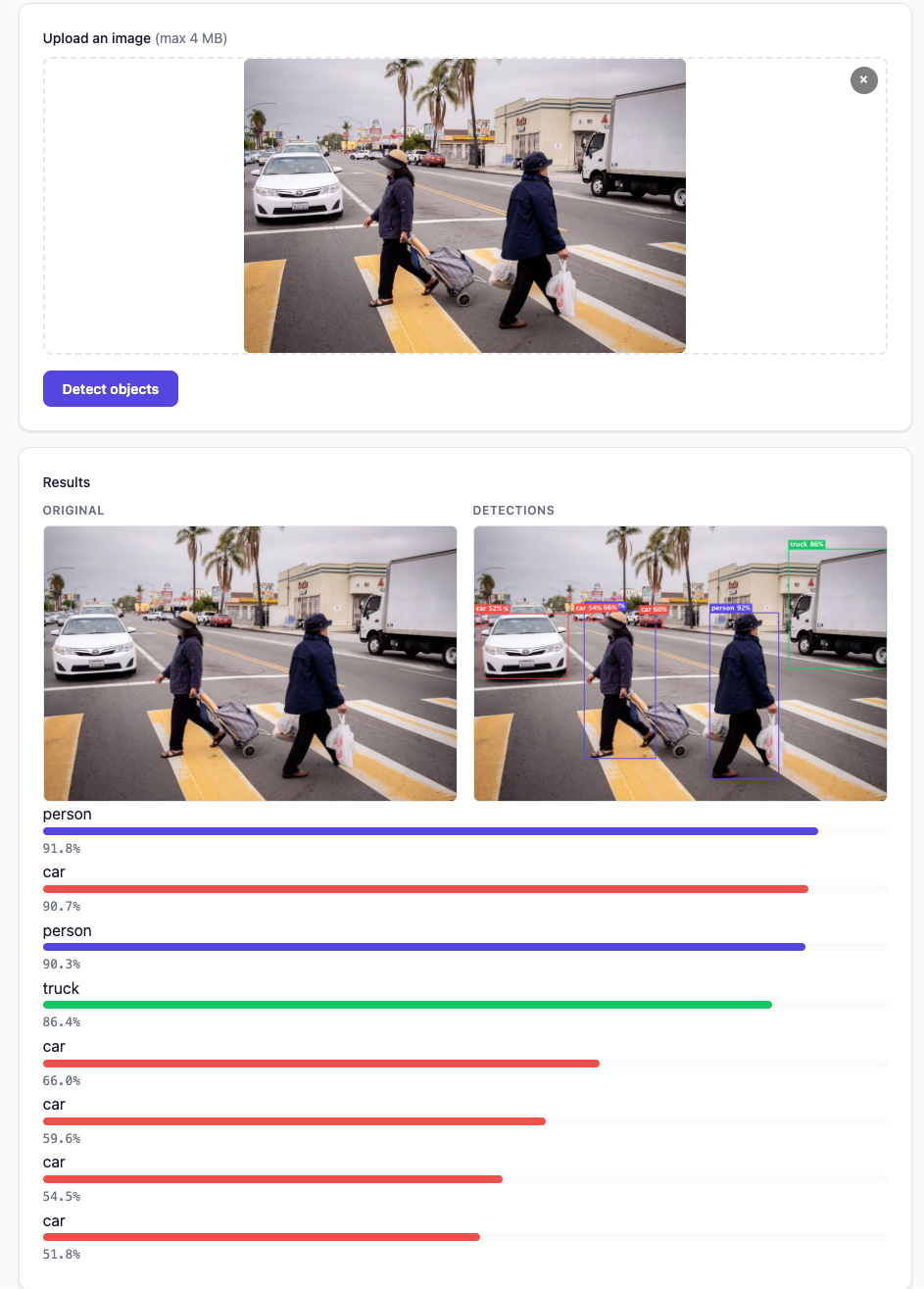Click the car 51.8% confidence bar

(x=261, y=1237)
